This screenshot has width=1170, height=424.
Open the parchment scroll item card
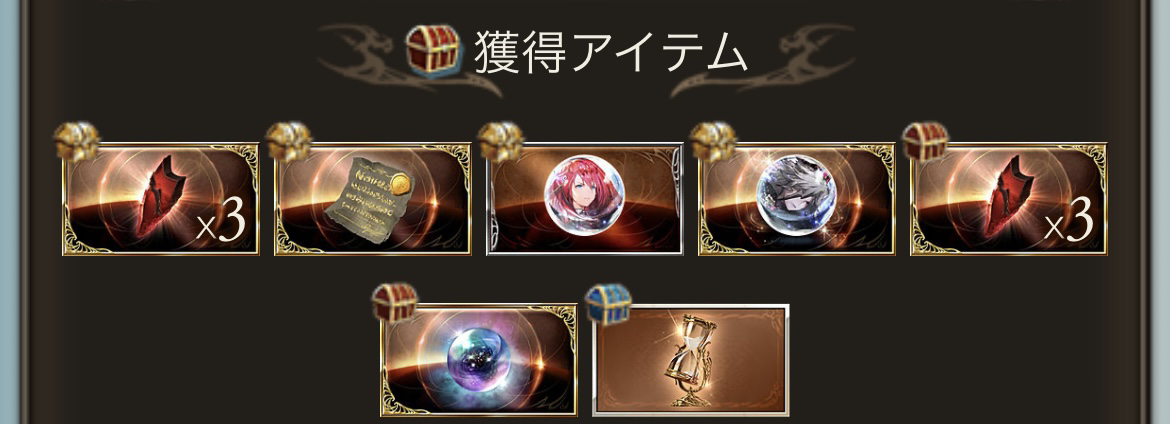coord(372,199)
